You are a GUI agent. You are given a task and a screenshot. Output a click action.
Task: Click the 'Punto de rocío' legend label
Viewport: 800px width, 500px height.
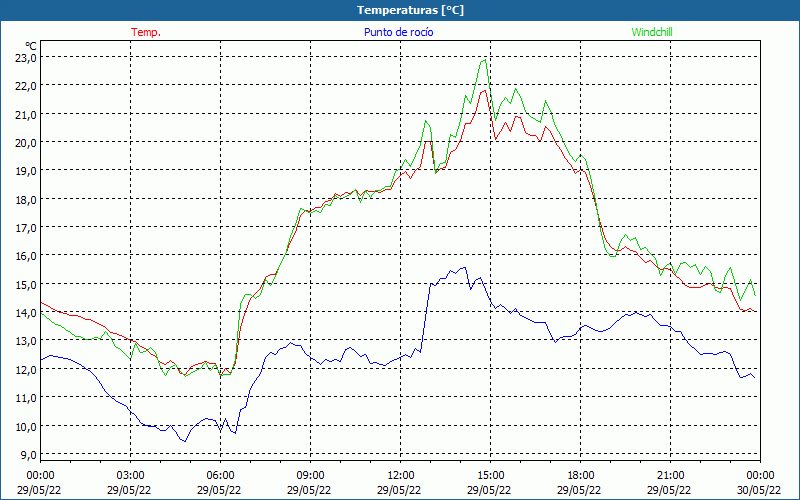coord(398,32)
